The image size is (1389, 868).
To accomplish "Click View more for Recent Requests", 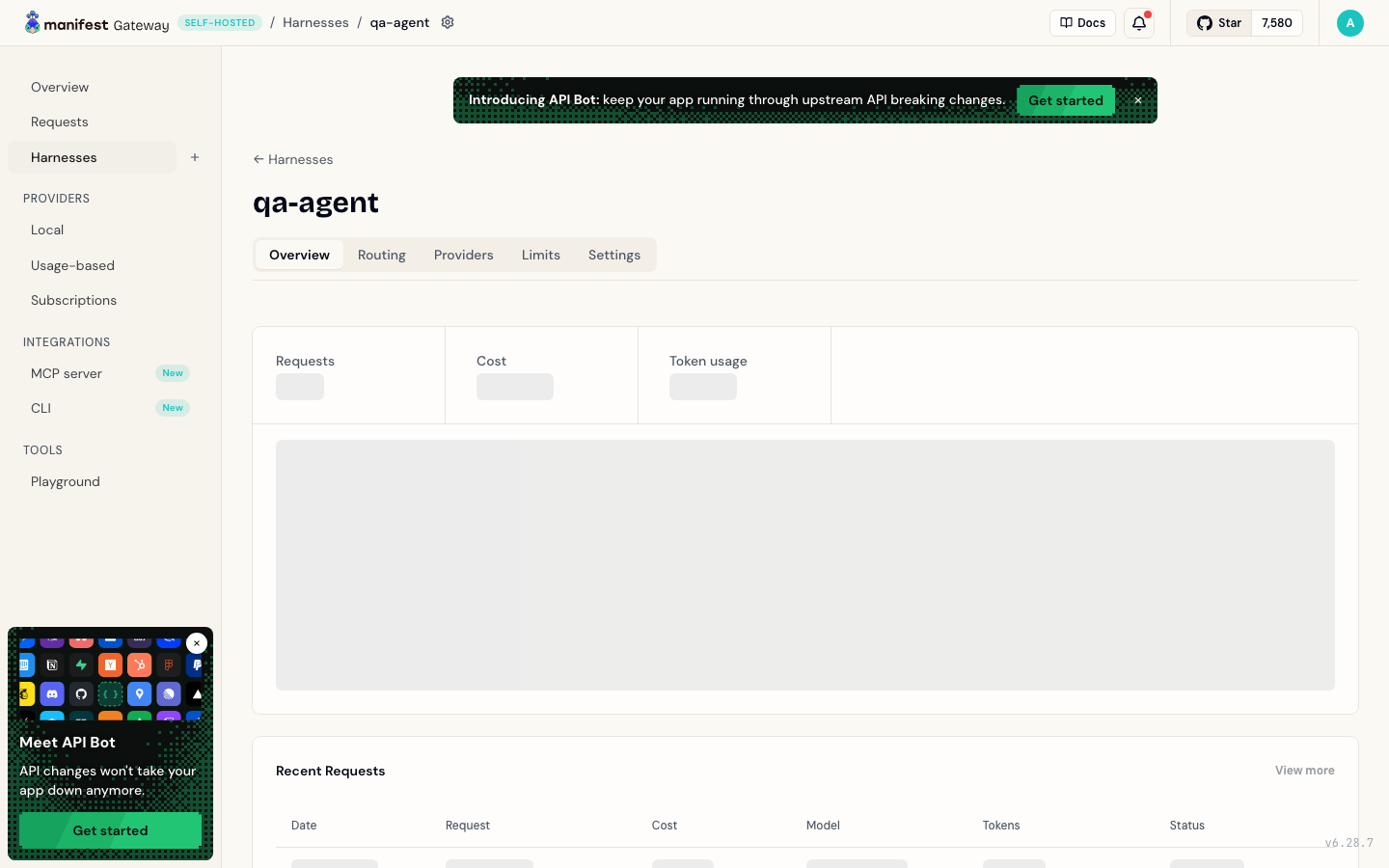I will coord(1305,771).
